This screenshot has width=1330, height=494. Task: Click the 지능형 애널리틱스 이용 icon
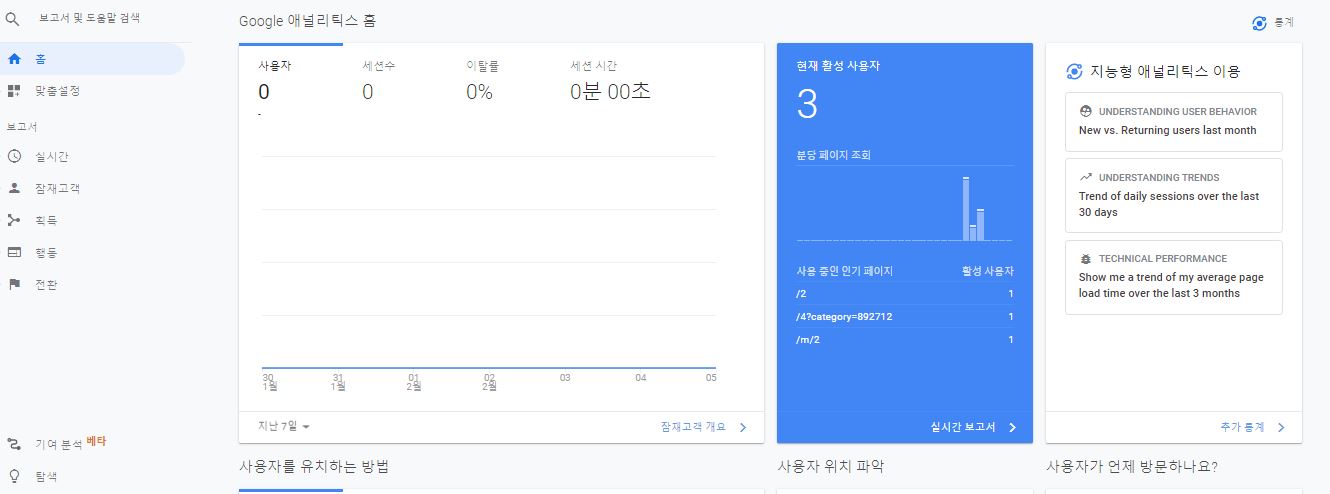[x=1074, y=71]
